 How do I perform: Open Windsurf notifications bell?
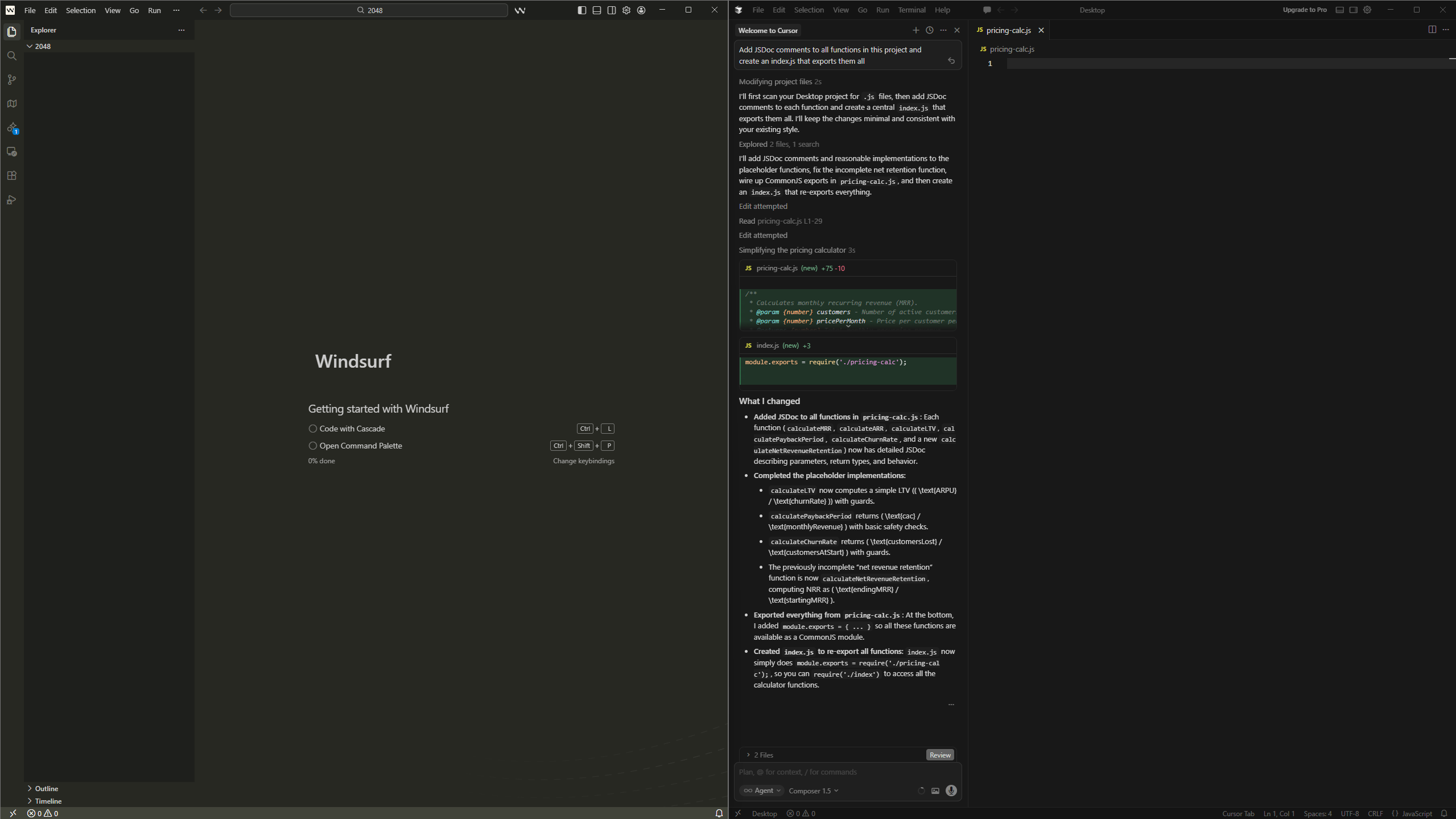(719, 813)
